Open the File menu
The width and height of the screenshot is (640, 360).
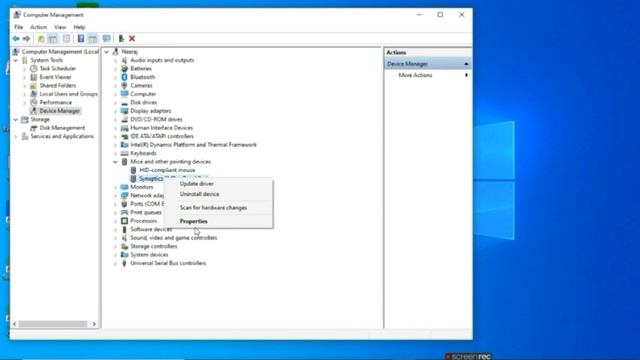[18, 27]
